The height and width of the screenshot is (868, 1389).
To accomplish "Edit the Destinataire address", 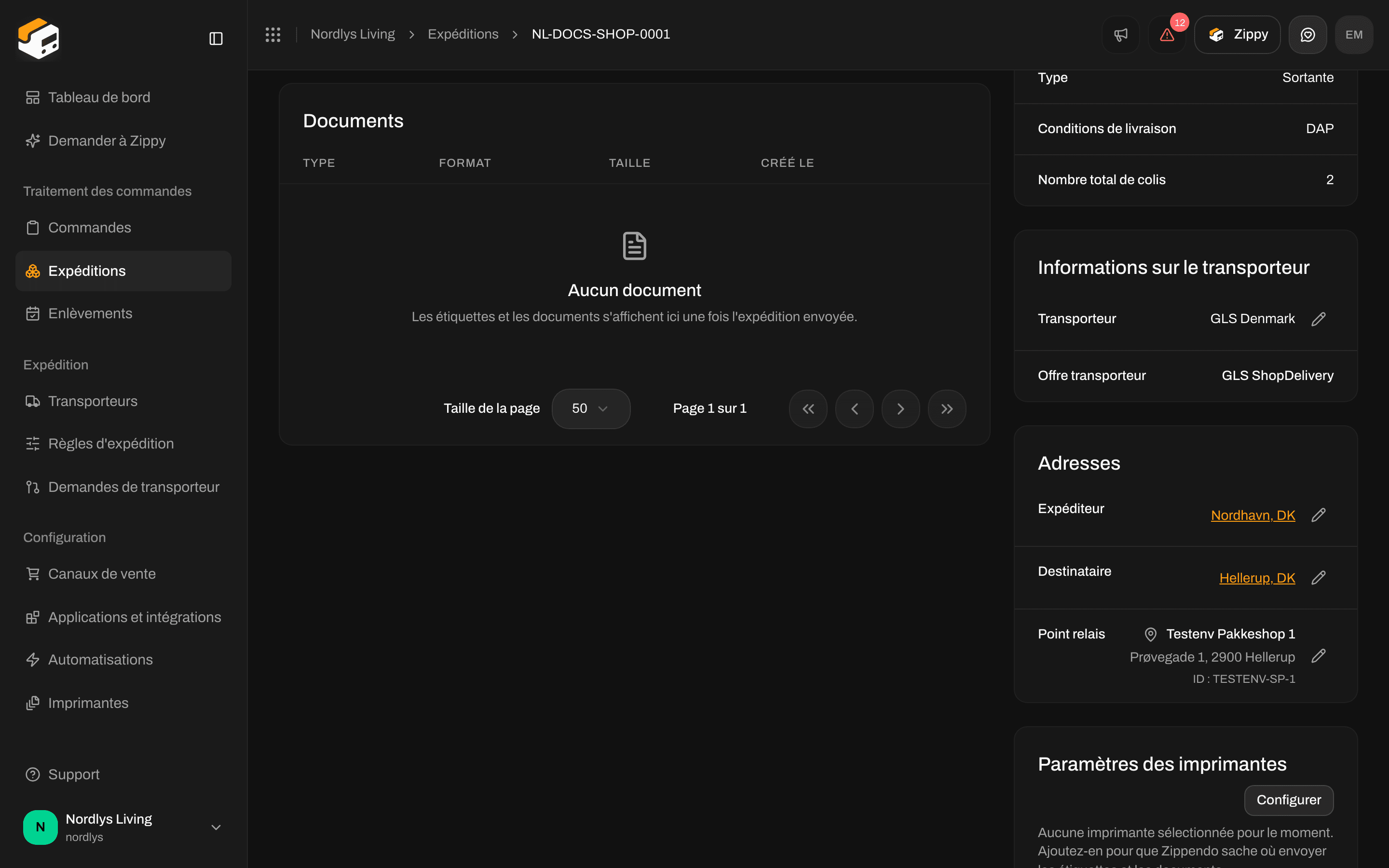I will point(1319,578).
